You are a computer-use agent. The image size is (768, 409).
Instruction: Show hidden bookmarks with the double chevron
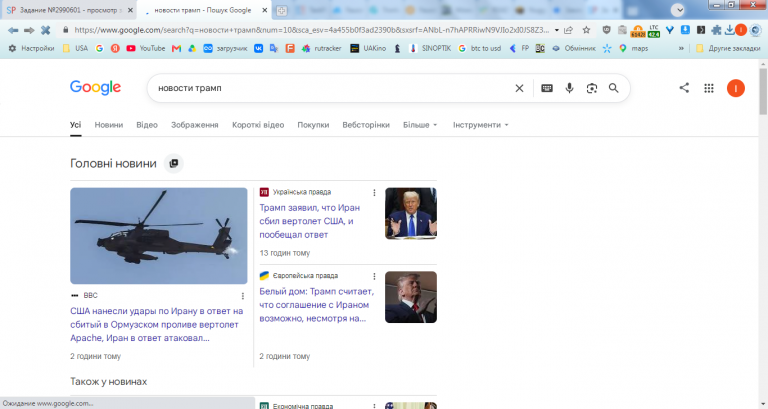point(681,48)
